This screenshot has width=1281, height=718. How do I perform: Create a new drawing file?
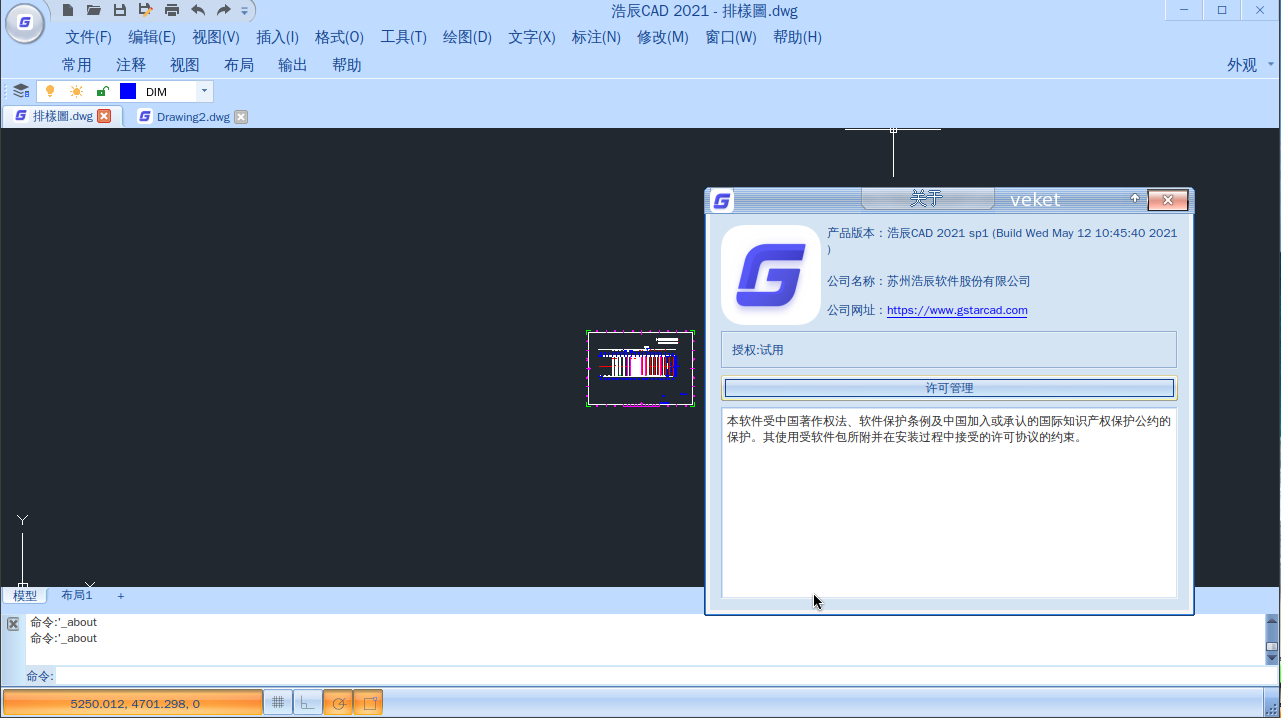[x=68, y=10]
